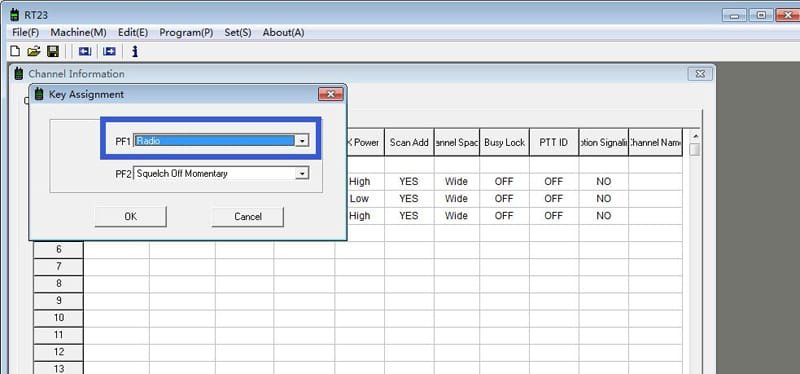Confirm with the OK button
800x374 pixels.
tap(131, 217)
